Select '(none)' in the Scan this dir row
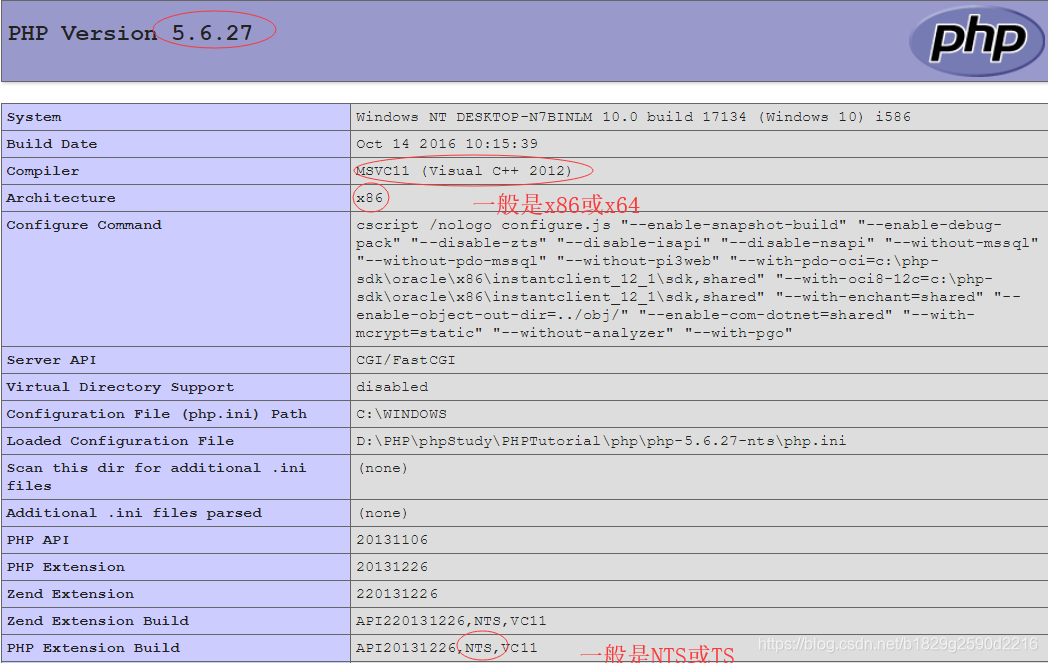The height and width of the screenshot is (663, 1048). [383, 468]
